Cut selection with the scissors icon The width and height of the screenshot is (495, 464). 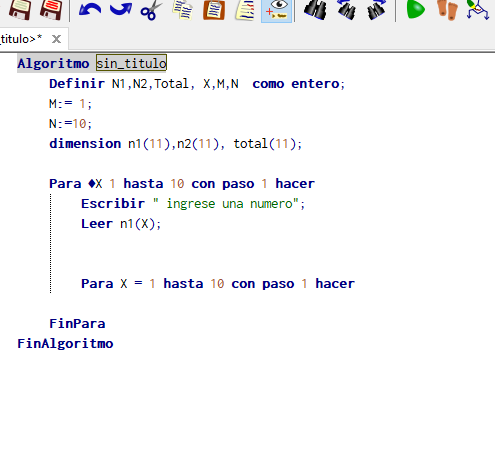pyautogui.click(x=151, y=10)
